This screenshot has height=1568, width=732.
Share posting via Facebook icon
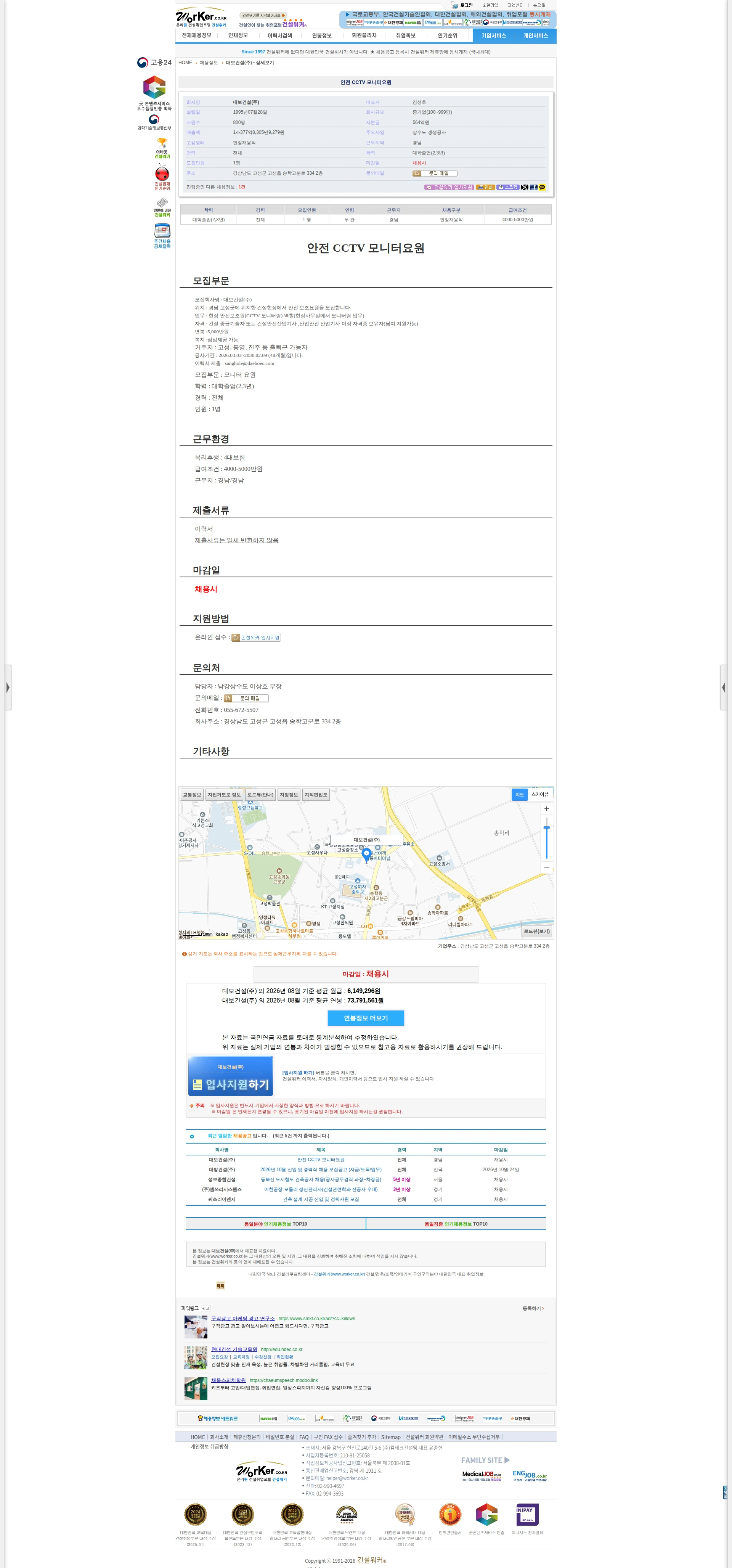click(534, 188)
